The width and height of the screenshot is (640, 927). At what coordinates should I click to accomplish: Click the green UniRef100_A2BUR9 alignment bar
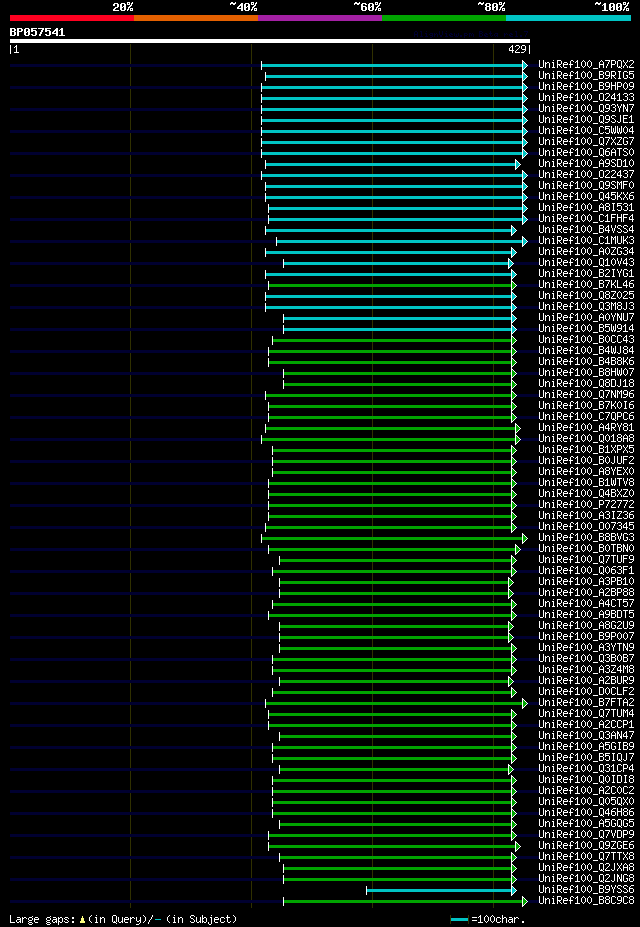click(x=396, y=681)
